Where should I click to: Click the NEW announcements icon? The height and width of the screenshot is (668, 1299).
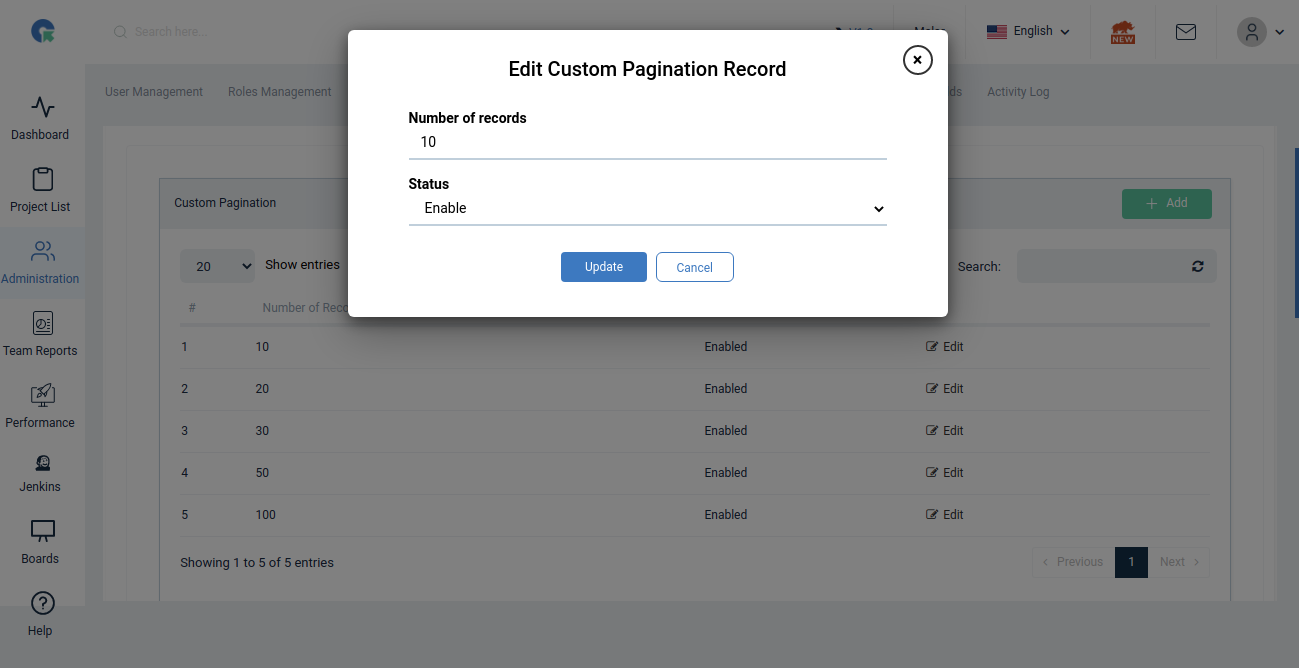click(1123, 32)
